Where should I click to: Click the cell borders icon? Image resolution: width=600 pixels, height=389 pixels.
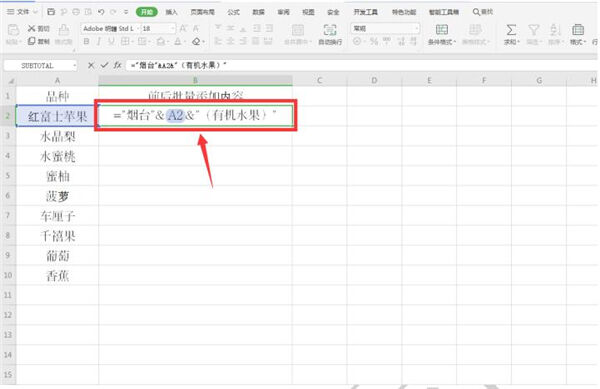point(126,41)
